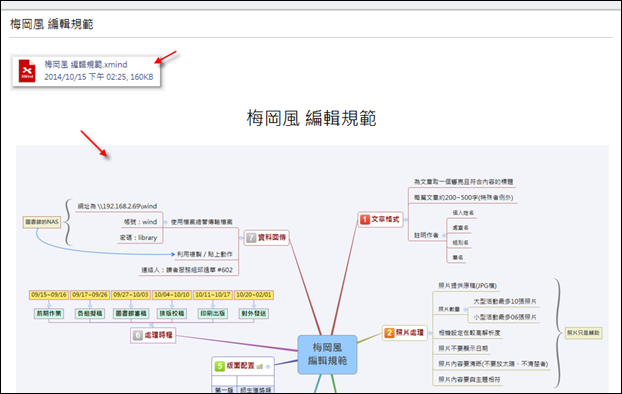
Task: Select the 各組擬稿 stage box
Action: click(90, 313)
